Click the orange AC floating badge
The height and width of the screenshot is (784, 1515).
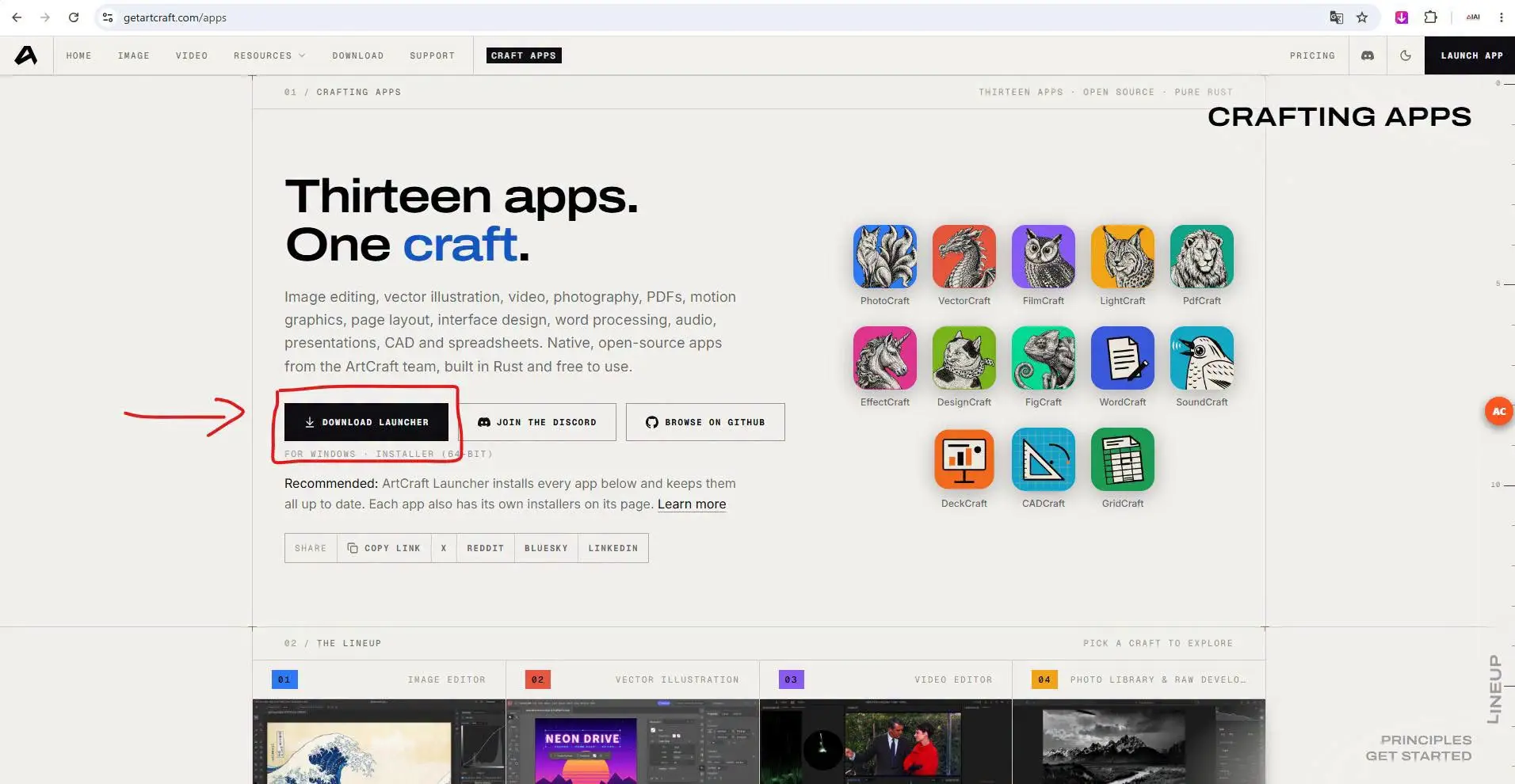(x=1498, y=411)
